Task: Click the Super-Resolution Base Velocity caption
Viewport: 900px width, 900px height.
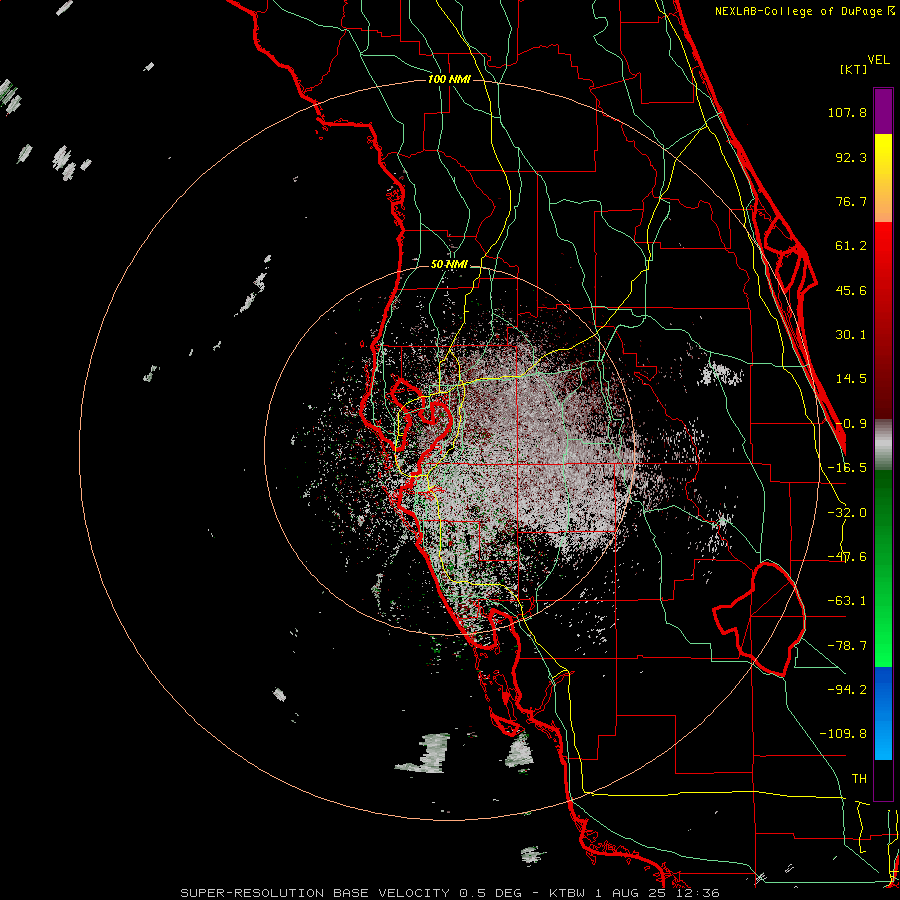Action: click(450, 893)
